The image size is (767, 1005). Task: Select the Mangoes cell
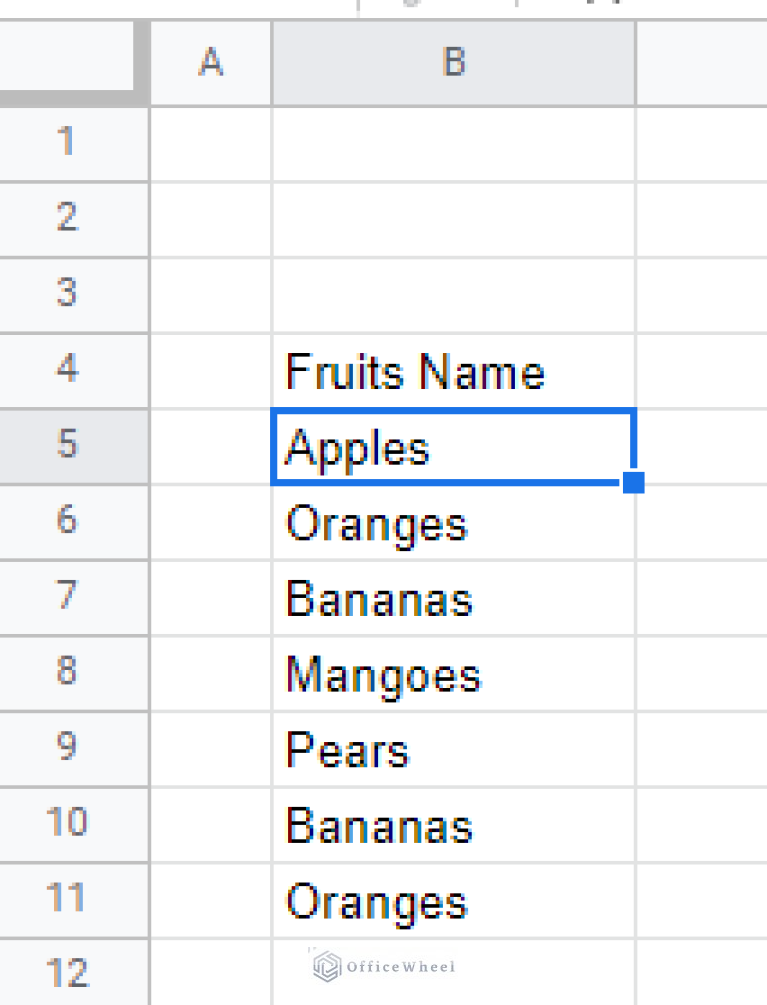coord(454,673)
